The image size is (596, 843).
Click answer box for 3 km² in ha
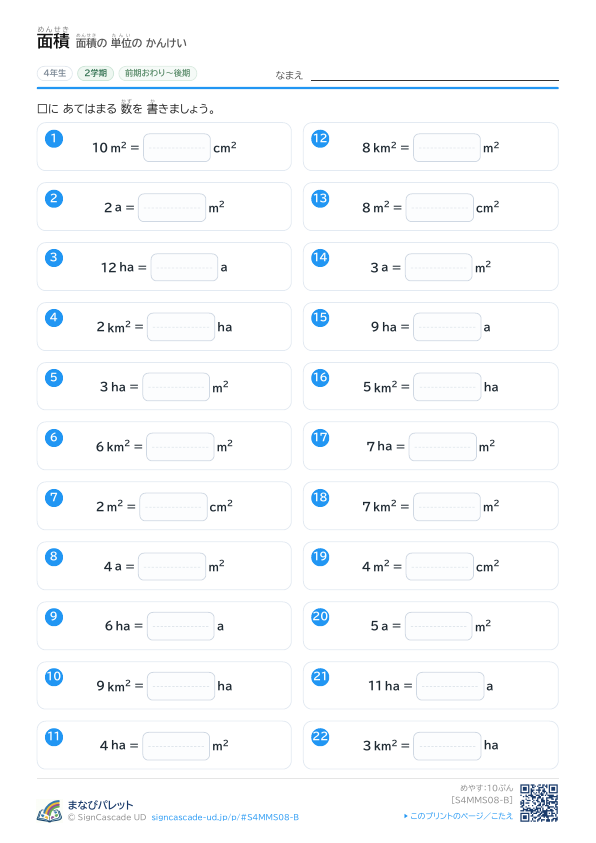click(x=447, y=746)
